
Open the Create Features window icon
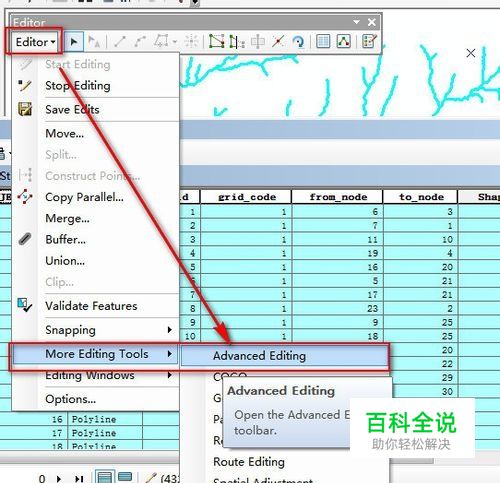coord(369,41)
